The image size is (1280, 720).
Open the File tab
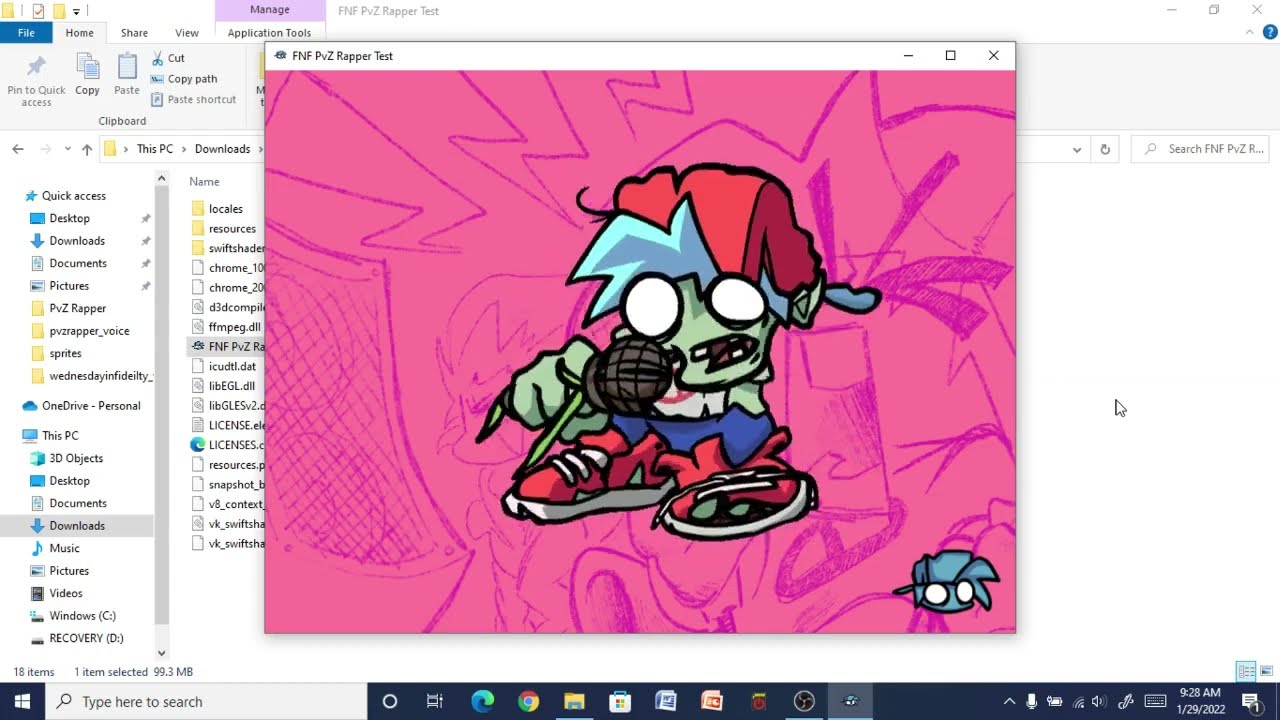click(26, 33)
